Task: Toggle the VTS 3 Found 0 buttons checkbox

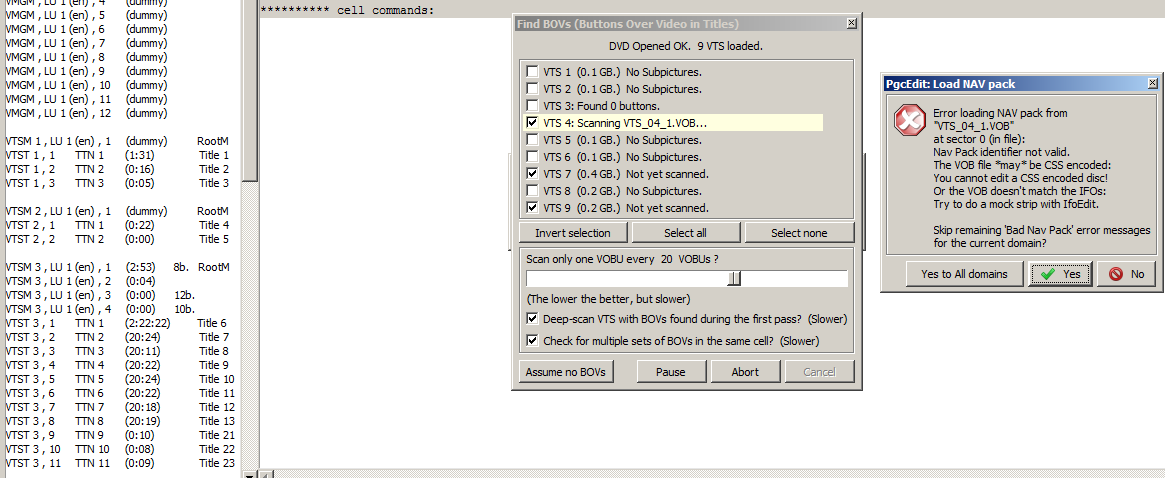Action: (532, 106)
